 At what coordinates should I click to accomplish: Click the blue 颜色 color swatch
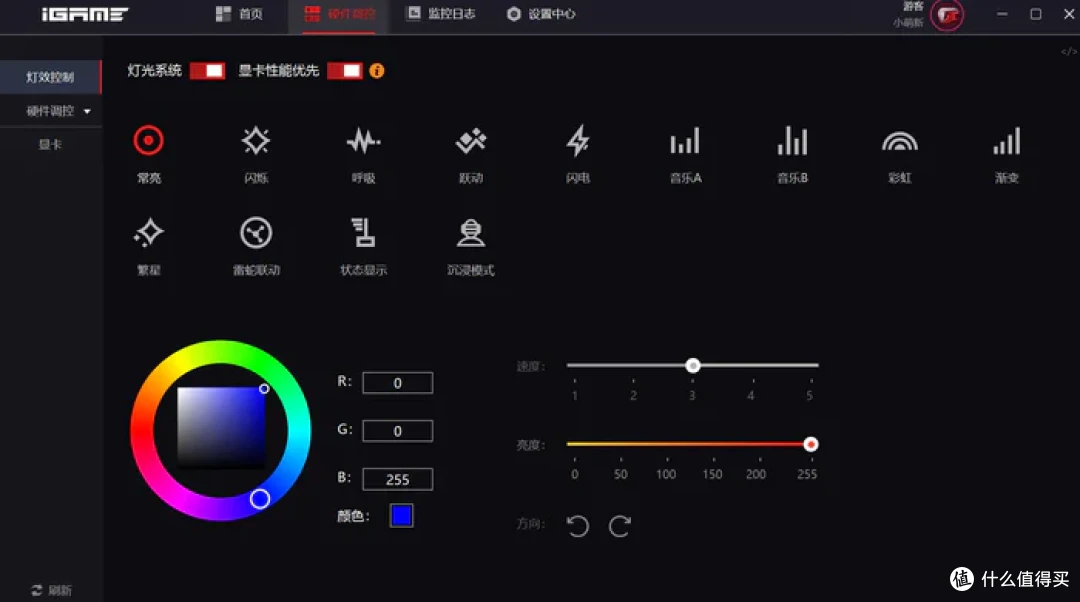402,515
